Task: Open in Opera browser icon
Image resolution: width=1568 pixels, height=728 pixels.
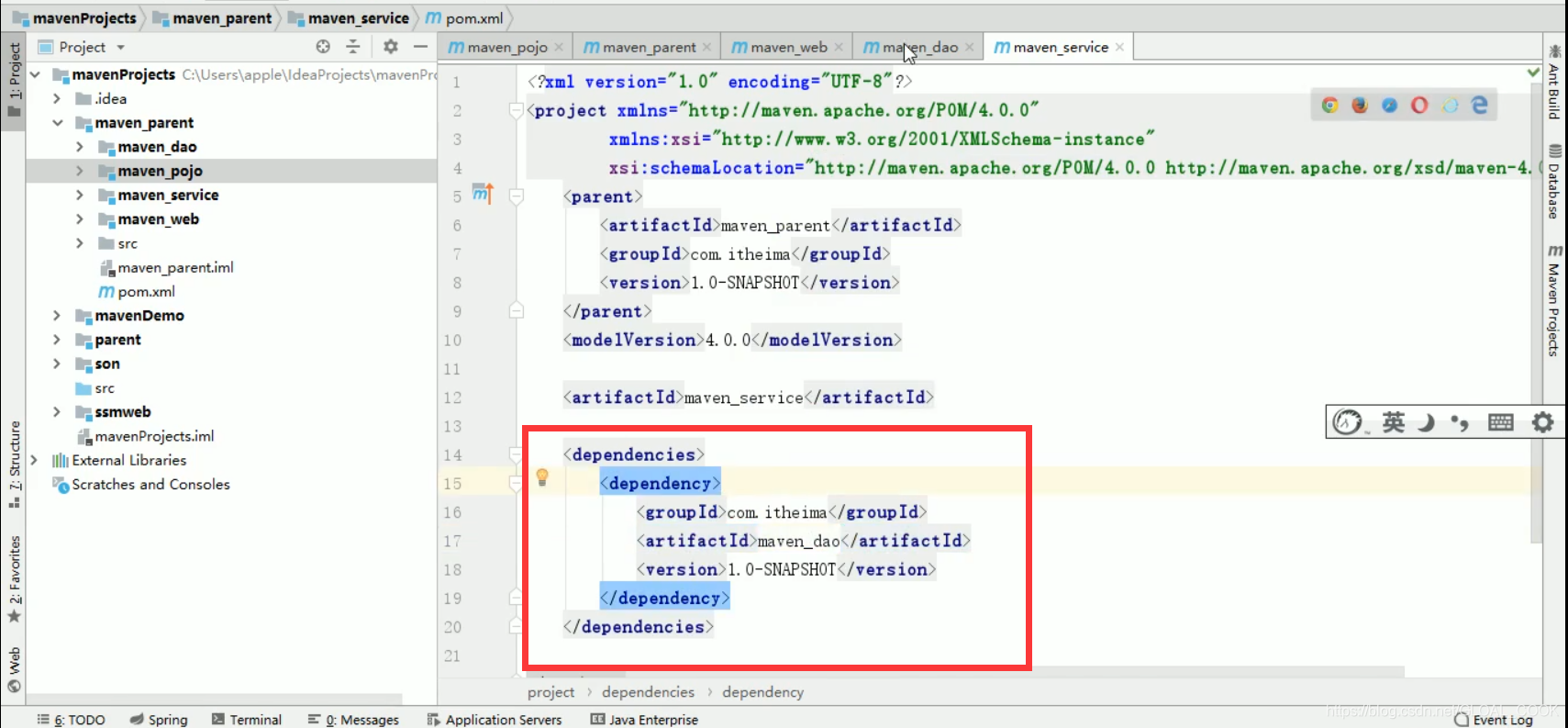Action: tap(1419, 106)
